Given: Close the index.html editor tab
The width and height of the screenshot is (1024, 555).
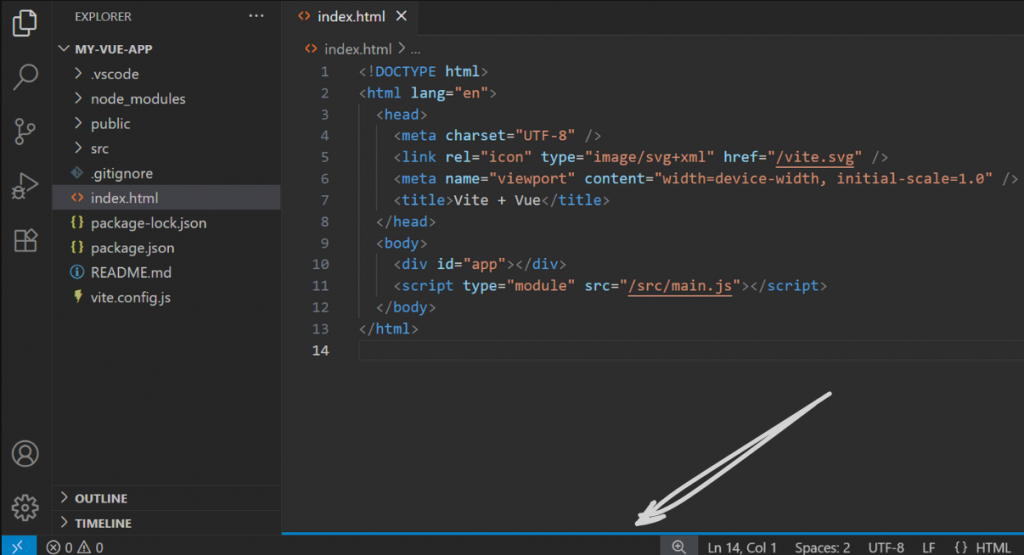Looking at the screenshot, I should [401, 16].
